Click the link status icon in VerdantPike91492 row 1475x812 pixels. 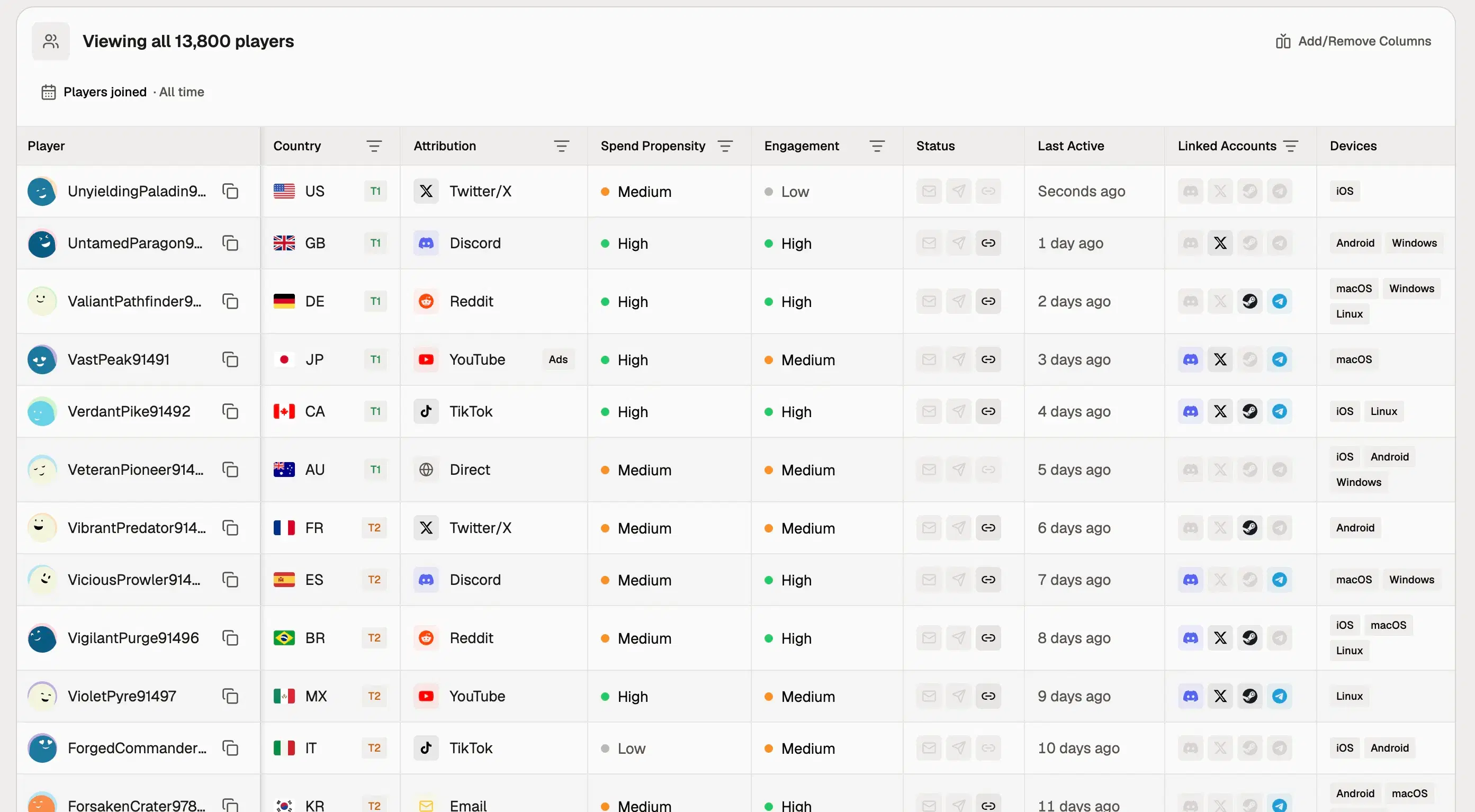[x=988, y=411]
